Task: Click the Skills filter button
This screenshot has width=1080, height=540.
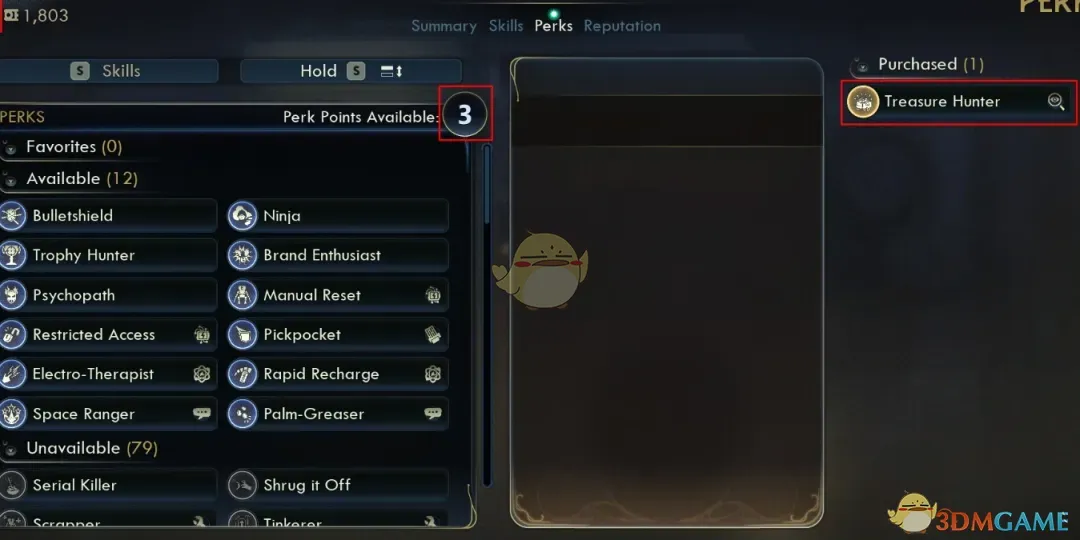Action: click(x=109, y=71)
